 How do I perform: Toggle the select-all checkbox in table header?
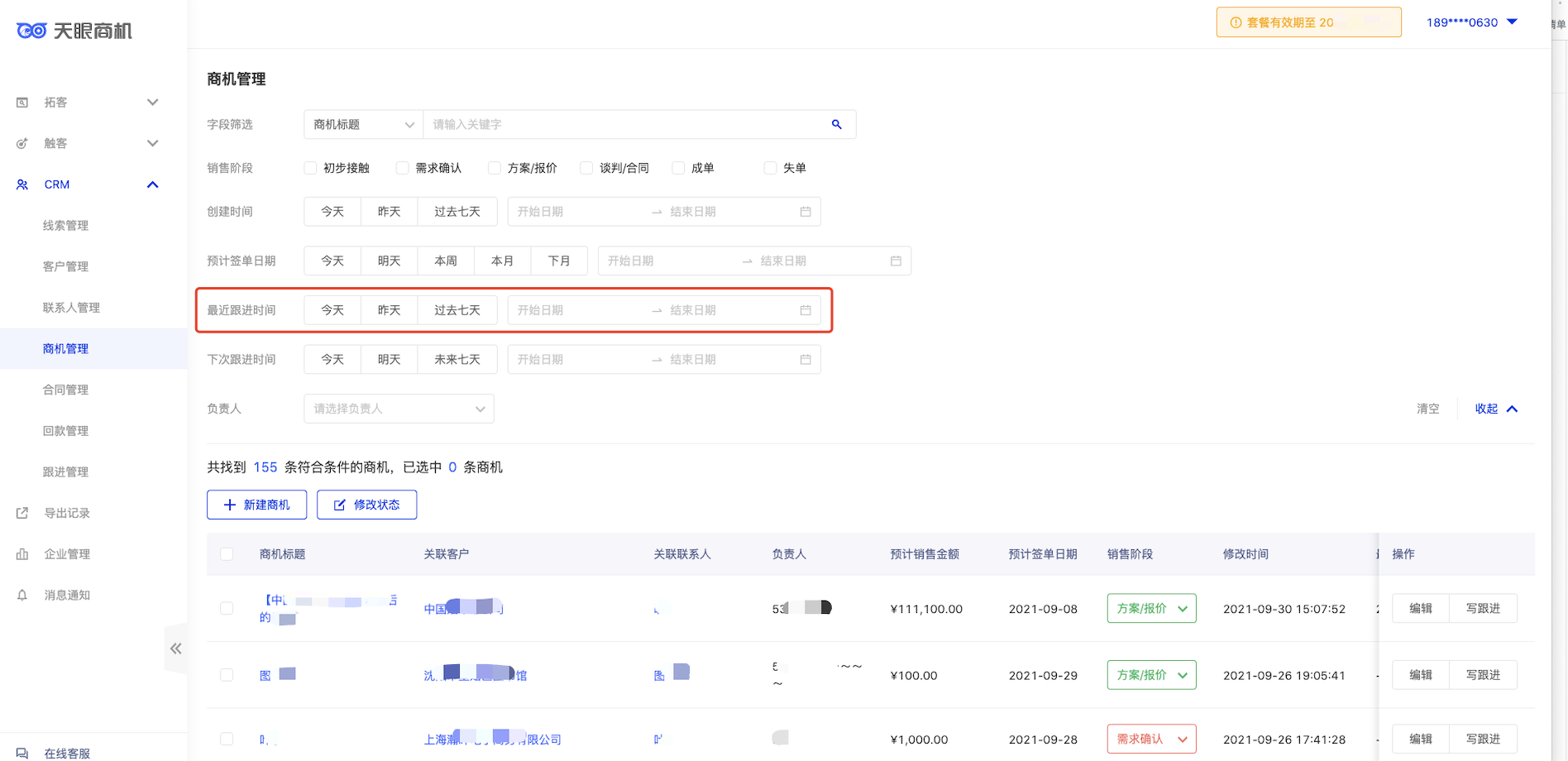(227, 554)
